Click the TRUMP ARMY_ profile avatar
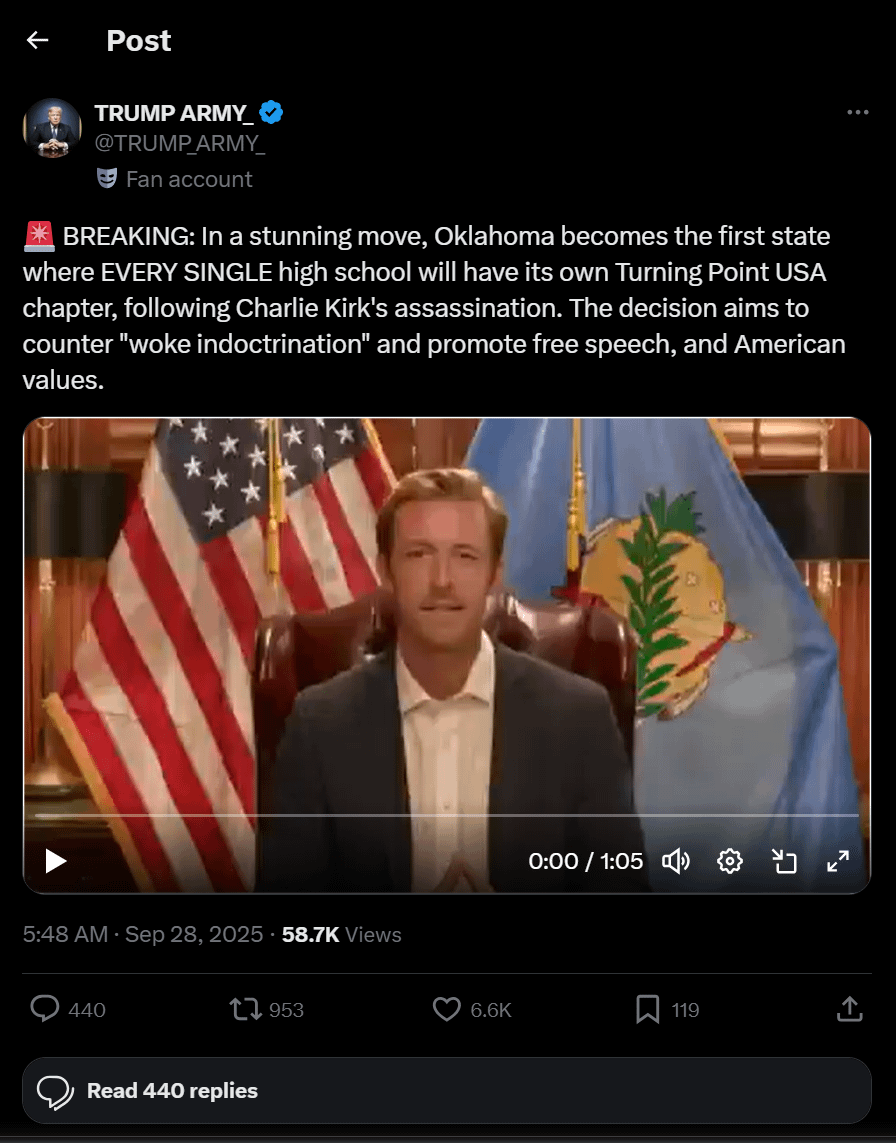896x1143 pixels. 52,128
